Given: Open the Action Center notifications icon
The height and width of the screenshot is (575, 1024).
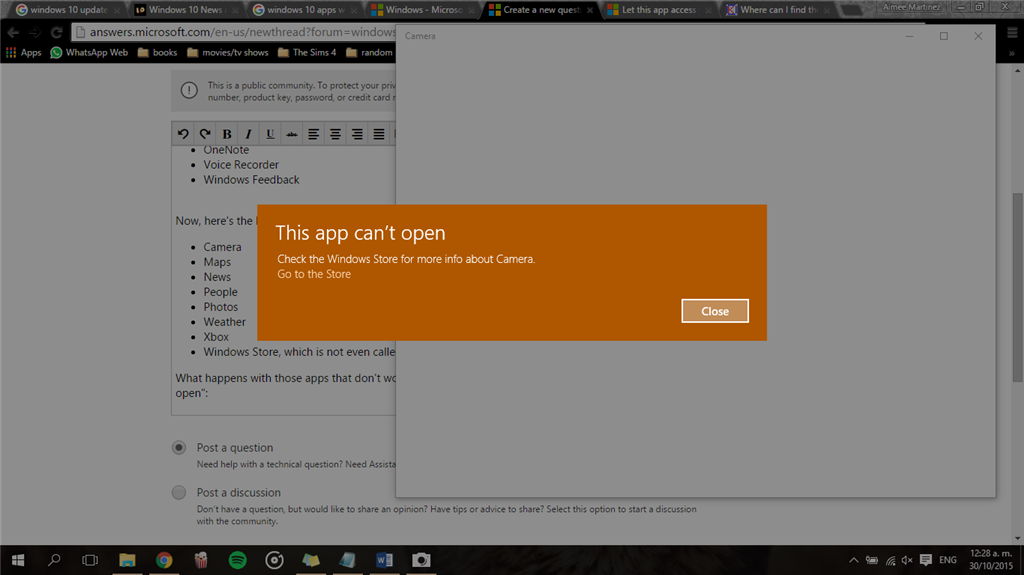Looking at the screenshot, I should 925,560.
